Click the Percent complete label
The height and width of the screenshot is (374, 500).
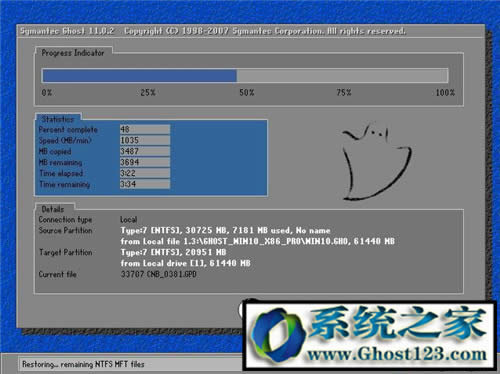(x=68, y=130)
